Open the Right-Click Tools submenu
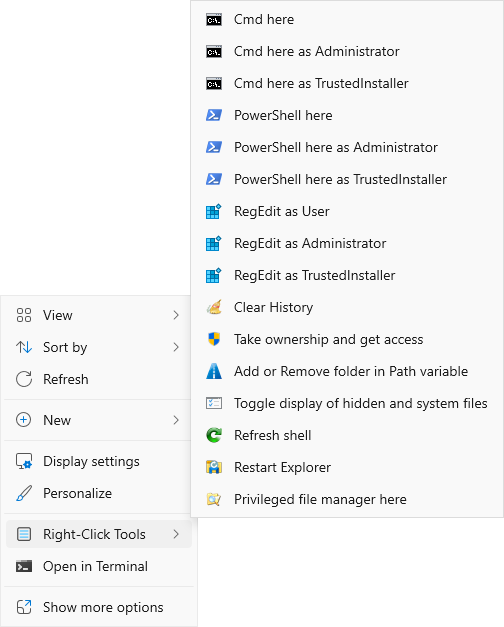The image size is (504, 627). point(99,534)
